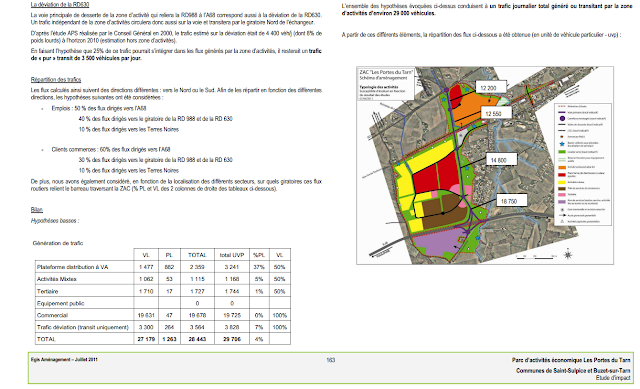Select the cell value "1 115"
The image size is (640, 389).
click(x=197, y=279)
